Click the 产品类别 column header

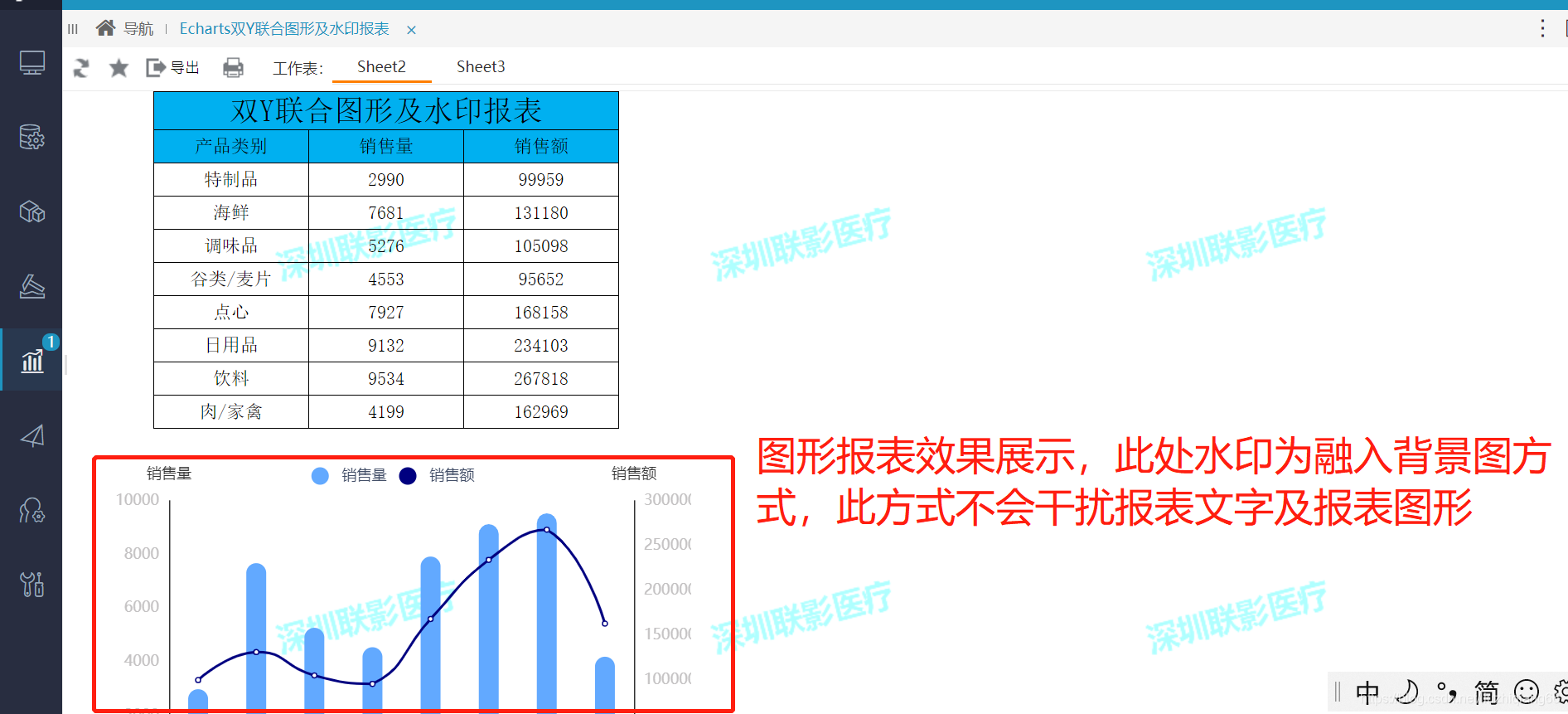pyautogui.click(x=231, y=146)
